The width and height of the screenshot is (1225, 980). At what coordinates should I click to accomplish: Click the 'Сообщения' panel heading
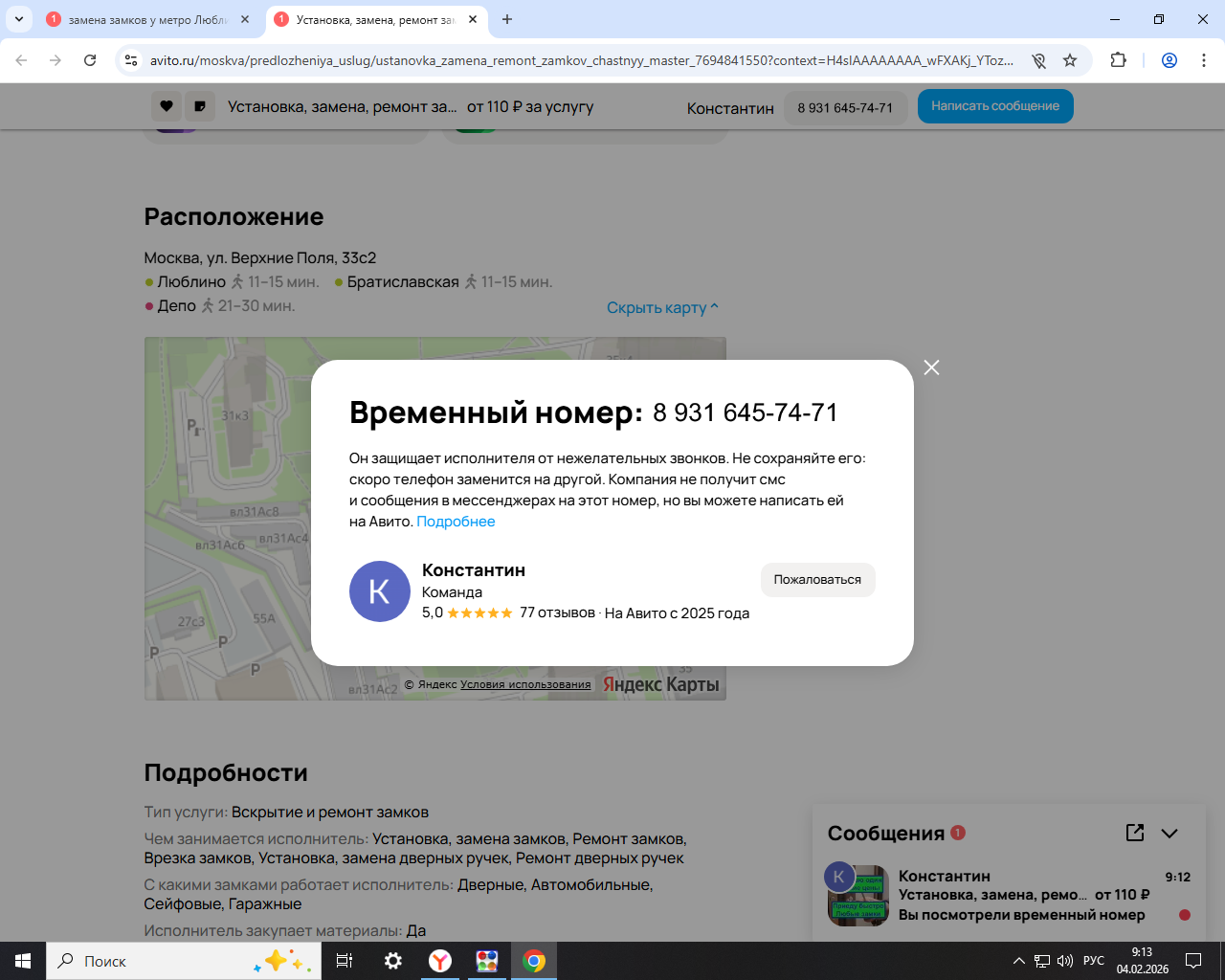[x=886, y=834]
